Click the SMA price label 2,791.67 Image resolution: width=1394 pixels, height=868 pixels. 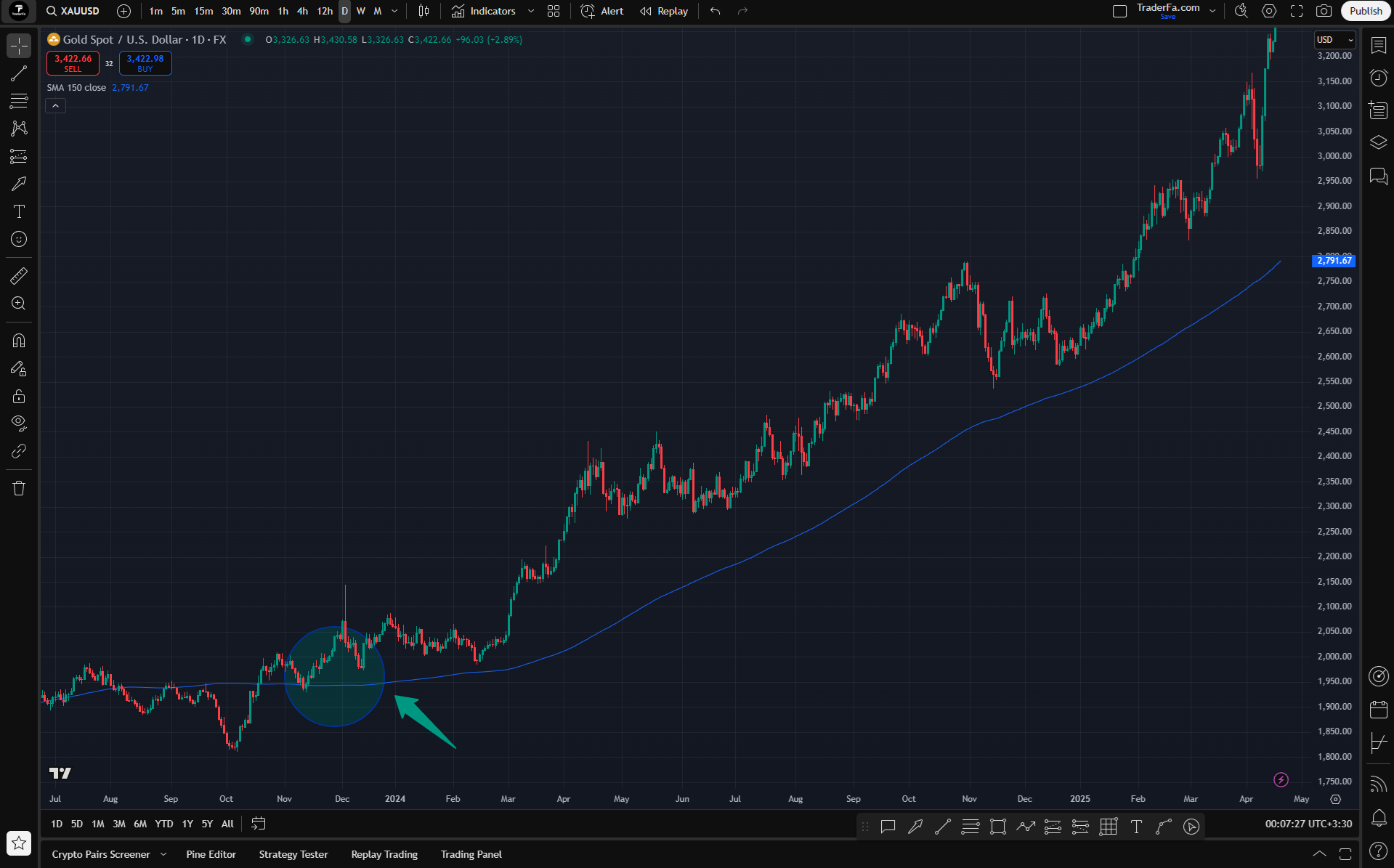click(1334, 261)
